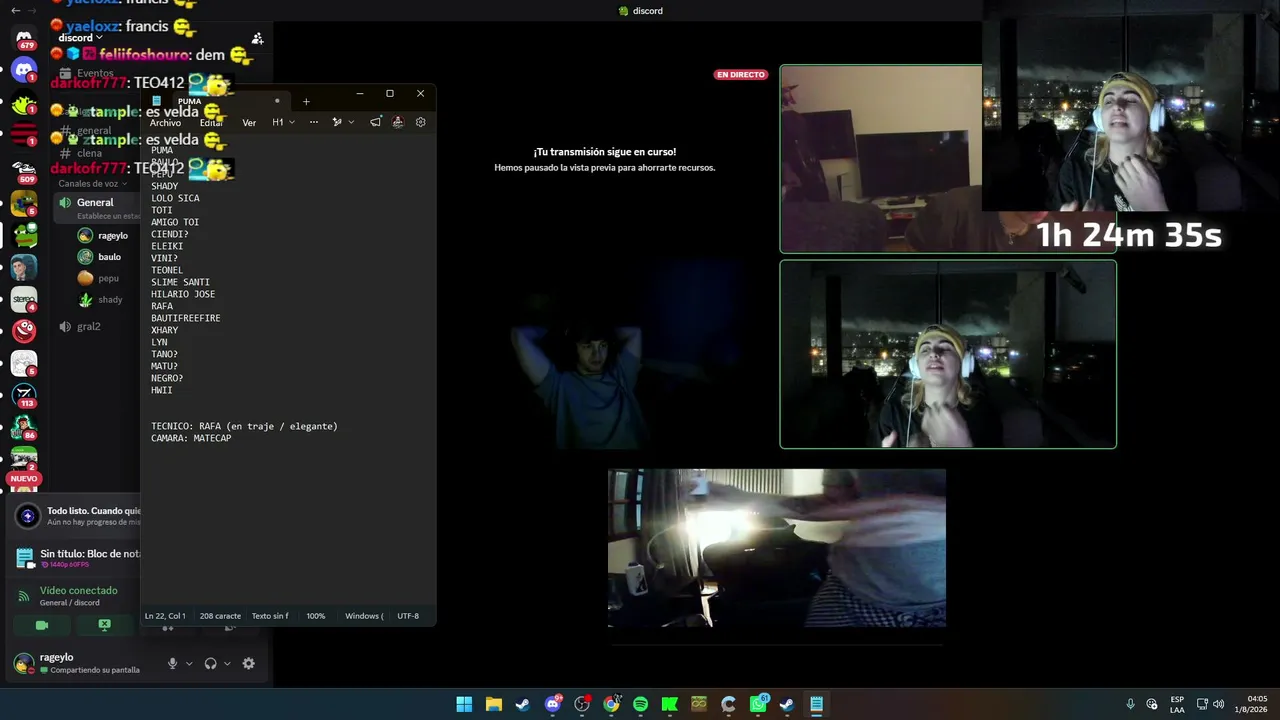Open Discord user settings gear
This screenshot has width=1280, height=720.
tap(248, 663)
